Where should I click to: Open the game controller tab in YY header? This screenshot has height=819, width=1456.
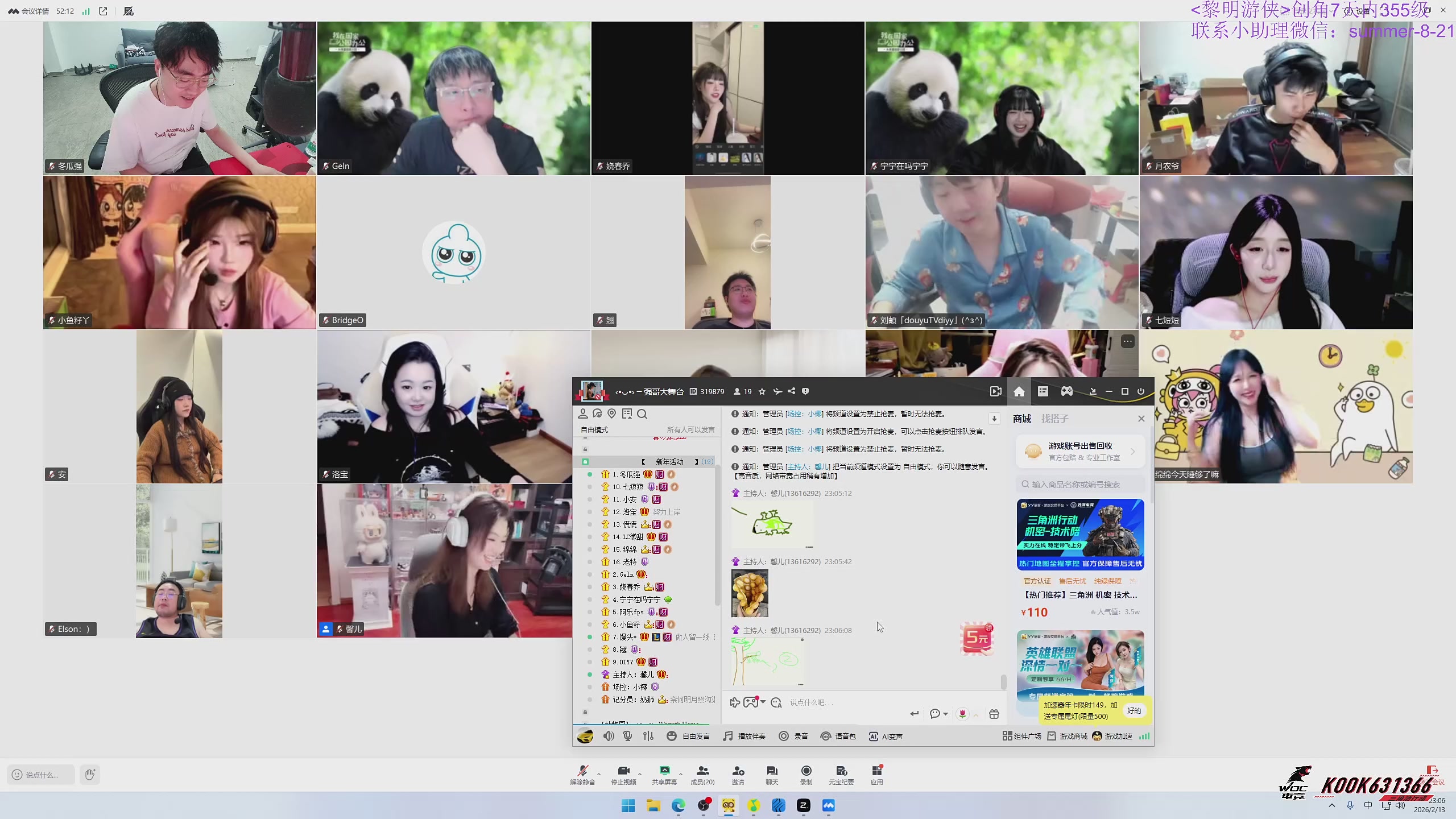click(x=1066, y=391)
